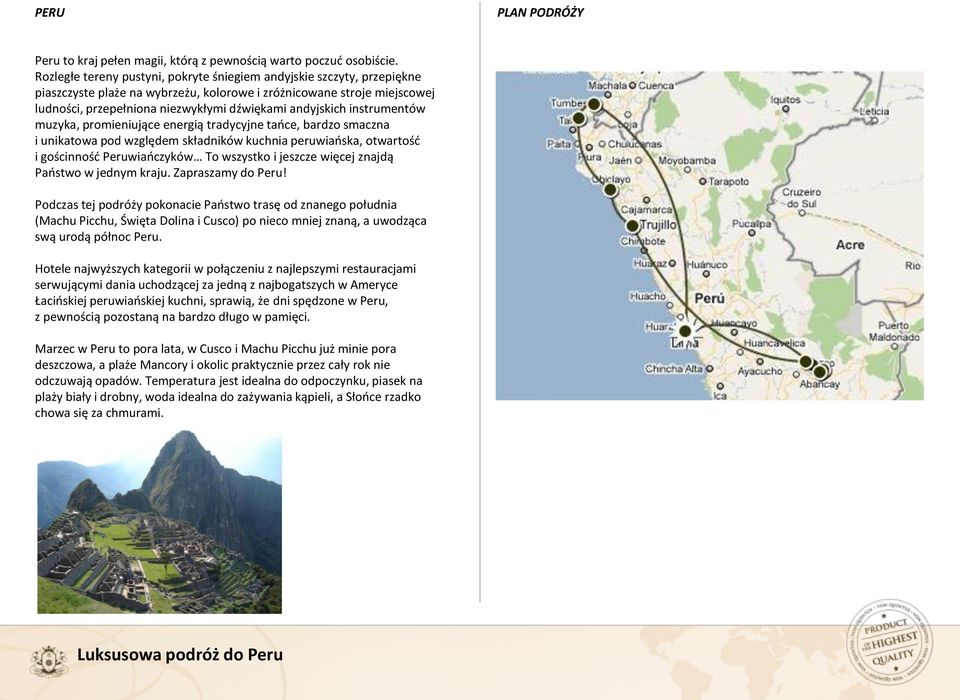Click the large dark route marker at Chiclayo
Image resolution: width=960 pixels, height=700 pixels.
(610, 190)
